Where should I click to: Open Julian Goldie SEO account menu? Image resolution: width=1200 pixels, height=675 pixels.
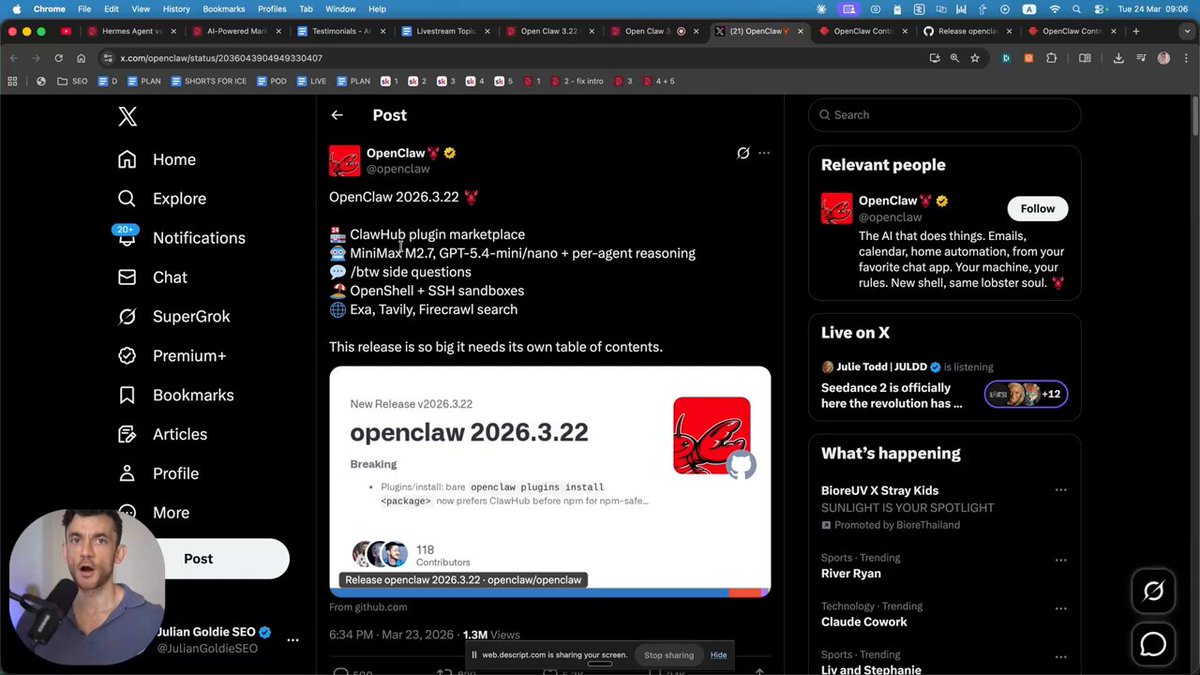pyautogui.click(x=293, y=640)
